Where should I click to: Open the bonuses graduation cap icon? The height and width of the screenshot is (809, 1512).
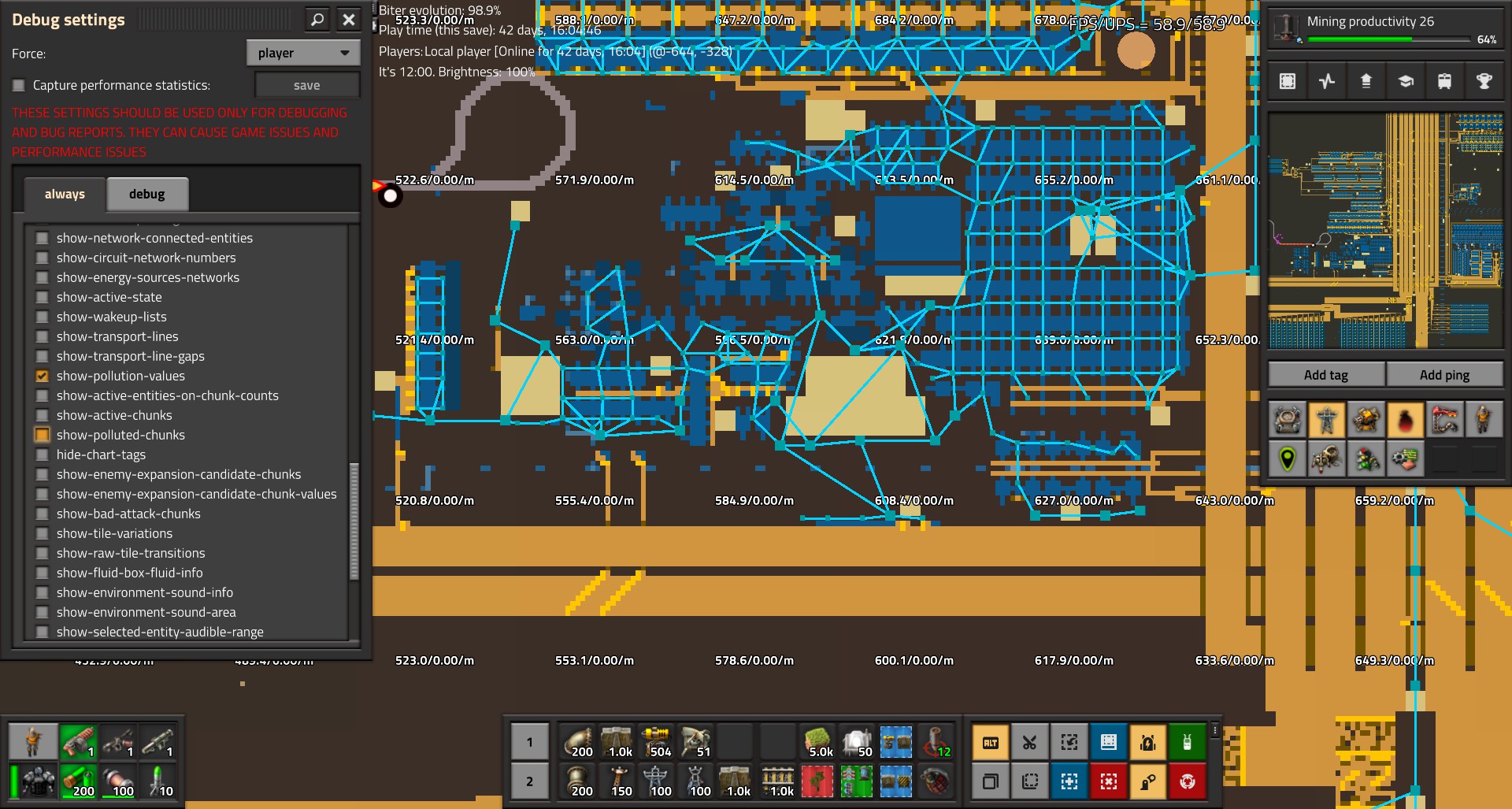1406,81
